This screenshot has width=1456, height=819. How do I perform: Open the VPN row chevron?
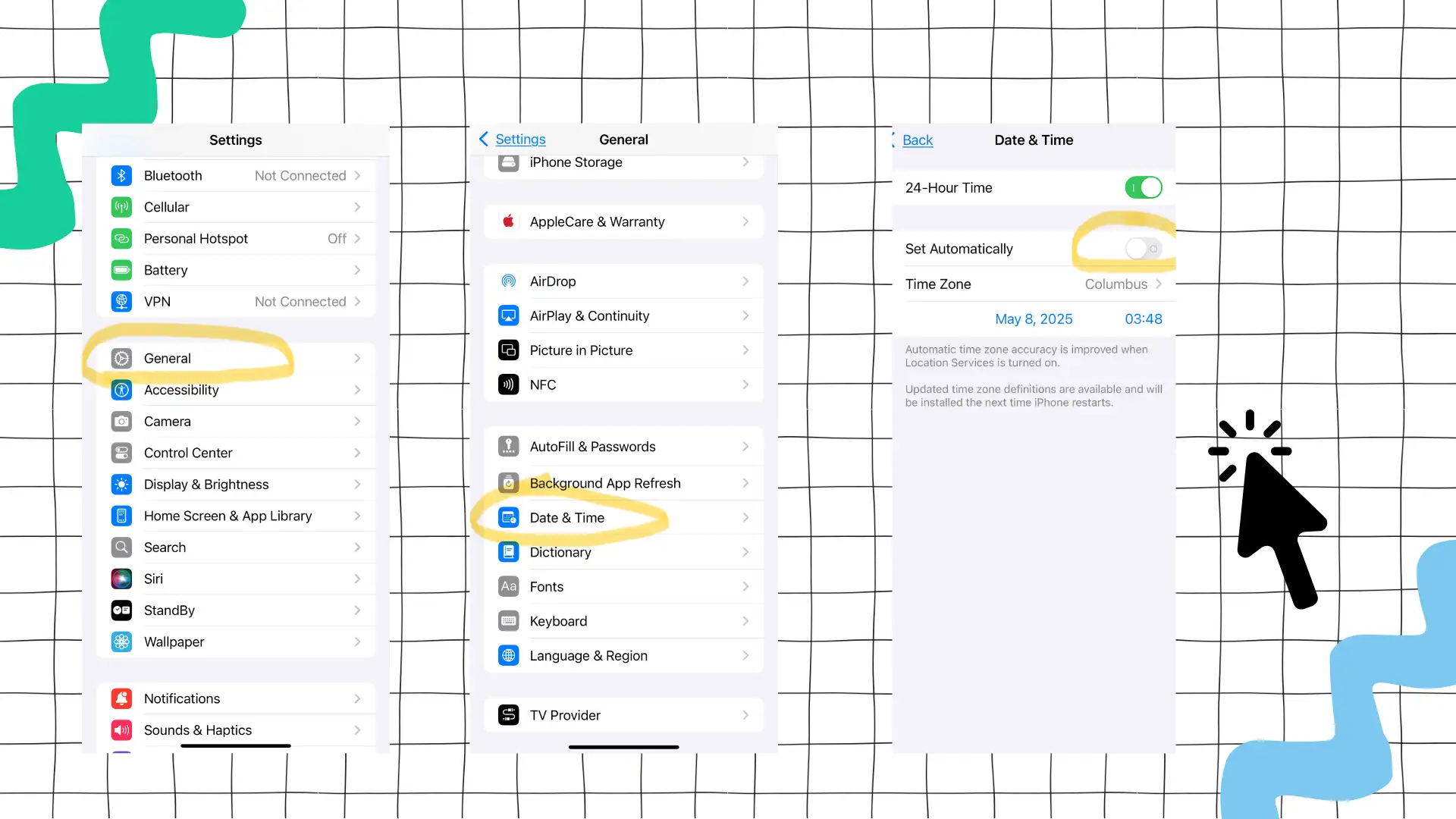coord(357,302)
